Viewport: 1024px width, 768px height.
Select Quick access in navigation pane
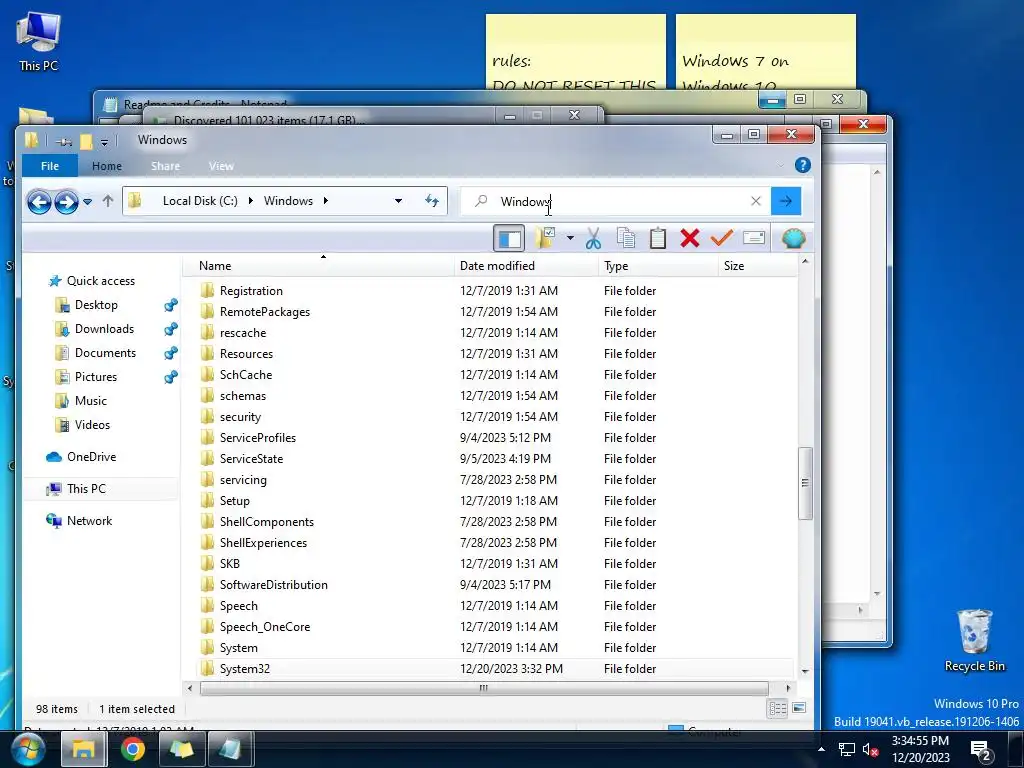[x=101, y=281]
